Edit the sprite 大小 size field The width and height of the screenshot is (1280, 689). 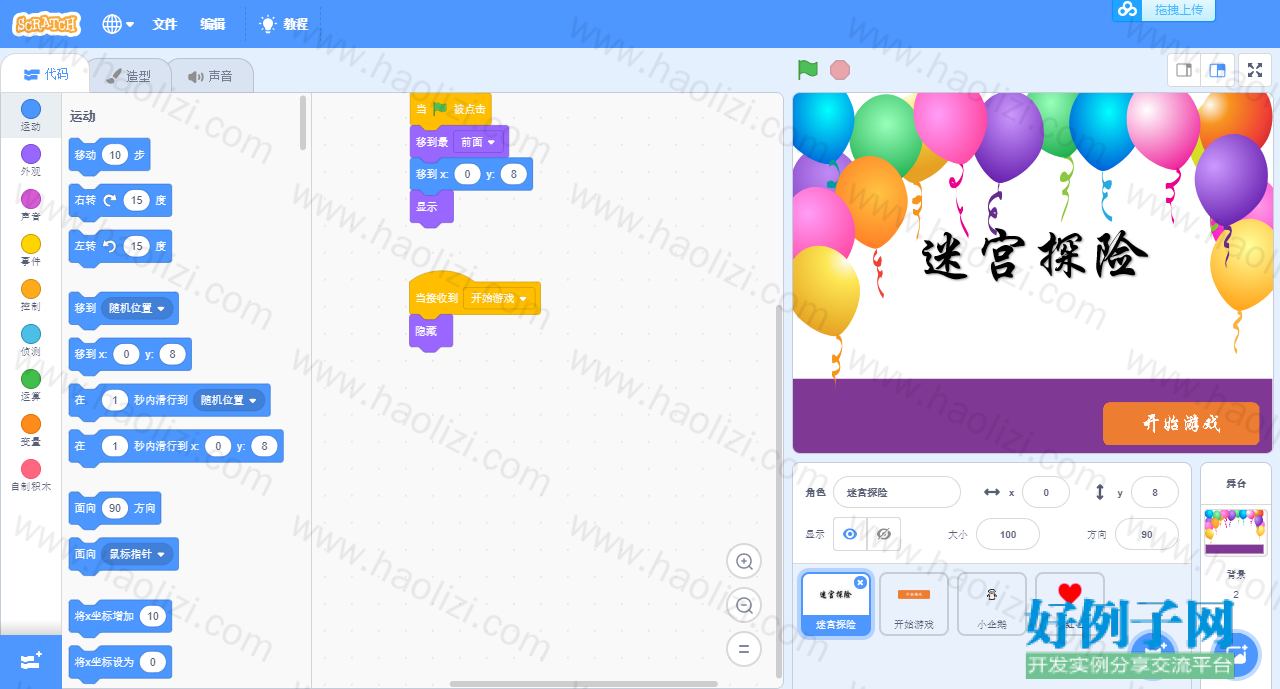[x=1008, y=534]
